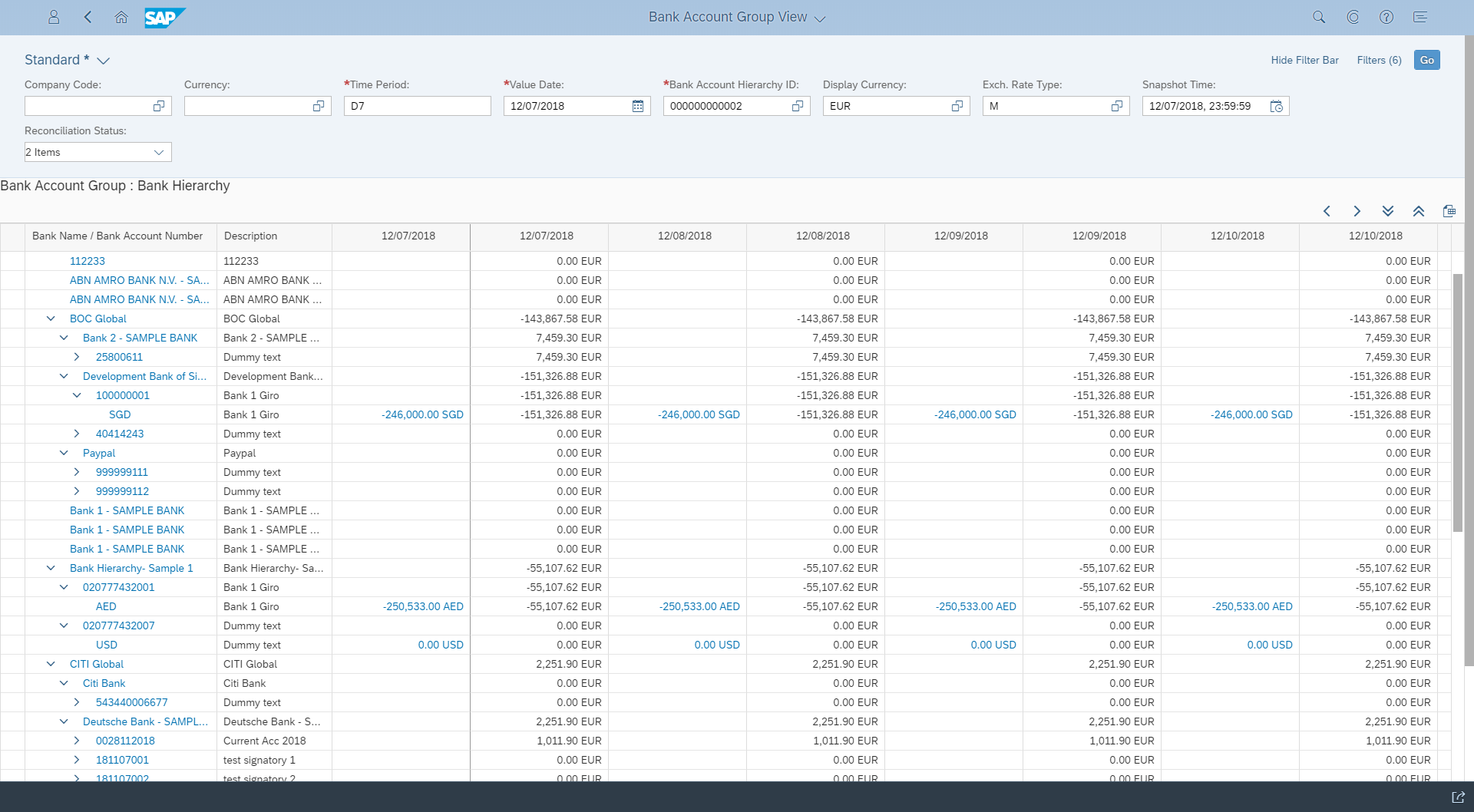The width and height of the screenshot is (1474, 812).
Task: Open the Snapshot Time date-time picker
Action: 1277,106
